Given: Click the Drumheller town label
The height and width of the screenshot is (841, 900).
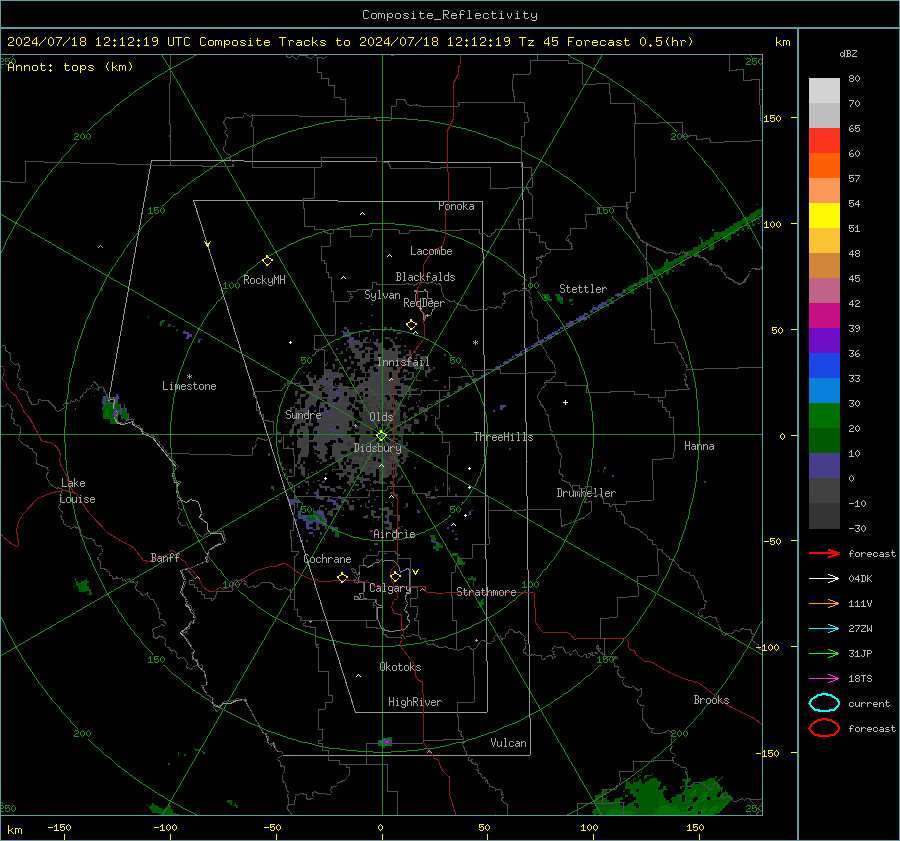Looking at the screenshot, I should [x=586, y=493].
